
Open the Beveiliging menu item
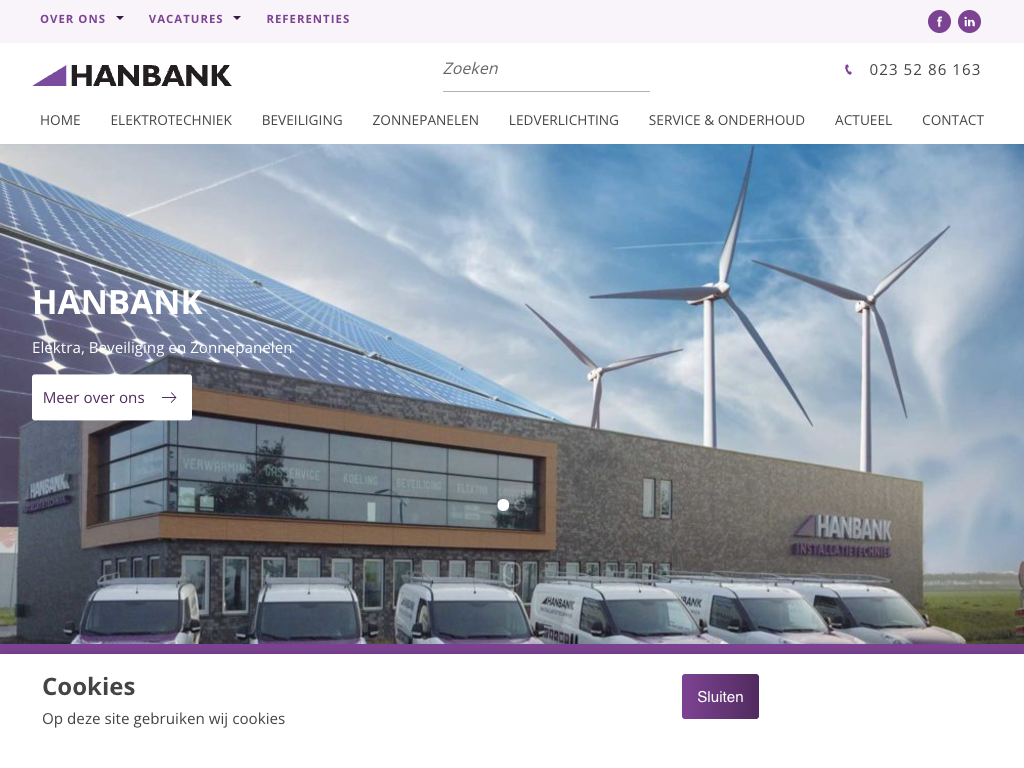[302, 120]
